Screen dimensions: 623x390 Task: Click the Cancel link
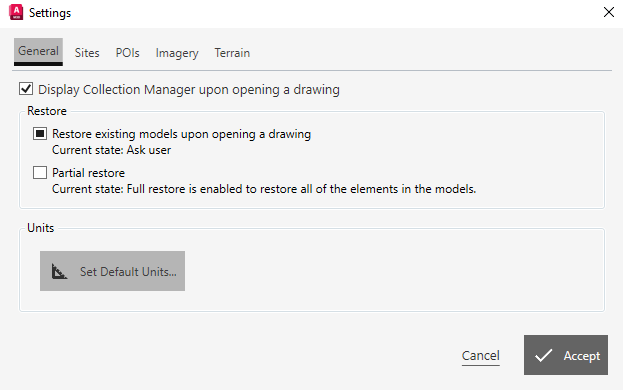pos(481,355)
